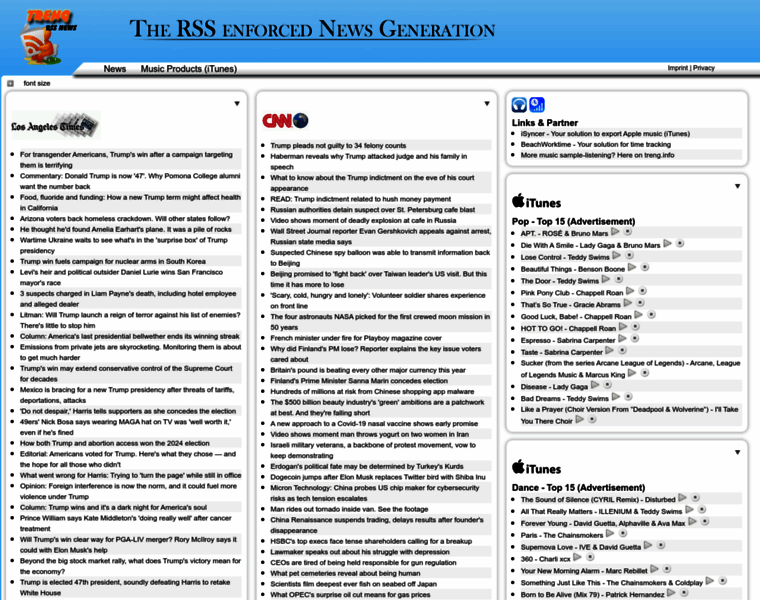Play sample of Espresso by Sabrina Carpenter
Viewport: 760px width, 600px height.
[623, 338]
